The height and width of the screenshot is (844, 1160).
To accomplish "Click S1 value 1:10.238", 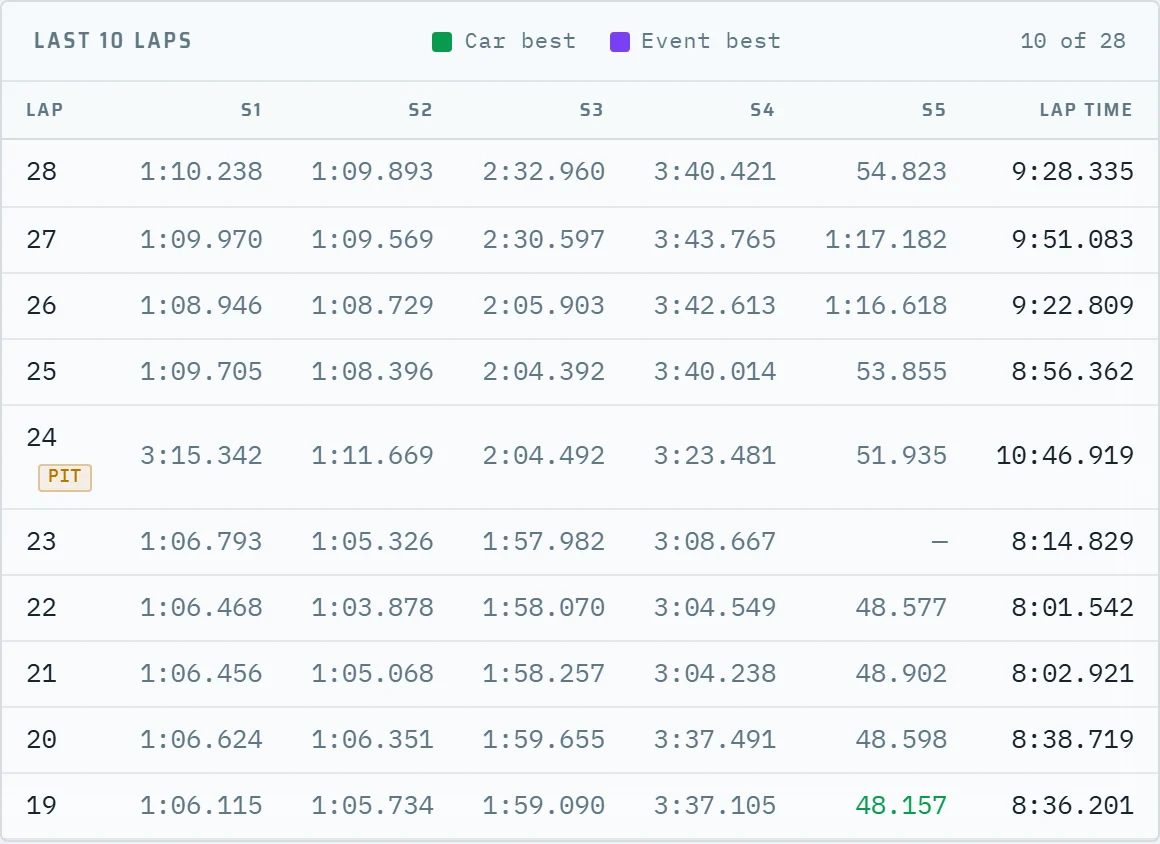I will pos(201,172).
